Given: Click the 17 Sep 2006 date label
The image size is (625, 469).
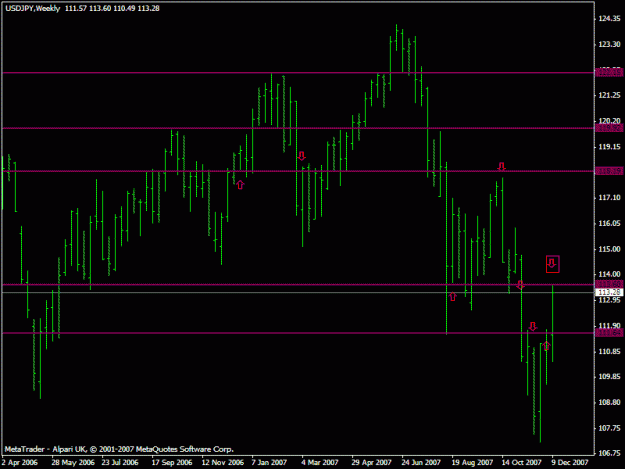Looking at the screenshot, I should pos(172,463).
